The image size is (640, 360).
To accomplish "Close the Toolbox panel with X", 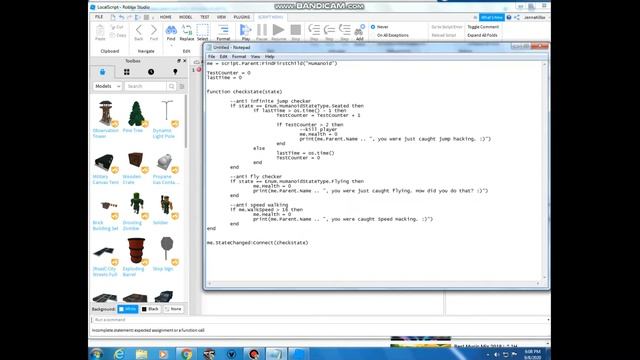I will [184, 61].
